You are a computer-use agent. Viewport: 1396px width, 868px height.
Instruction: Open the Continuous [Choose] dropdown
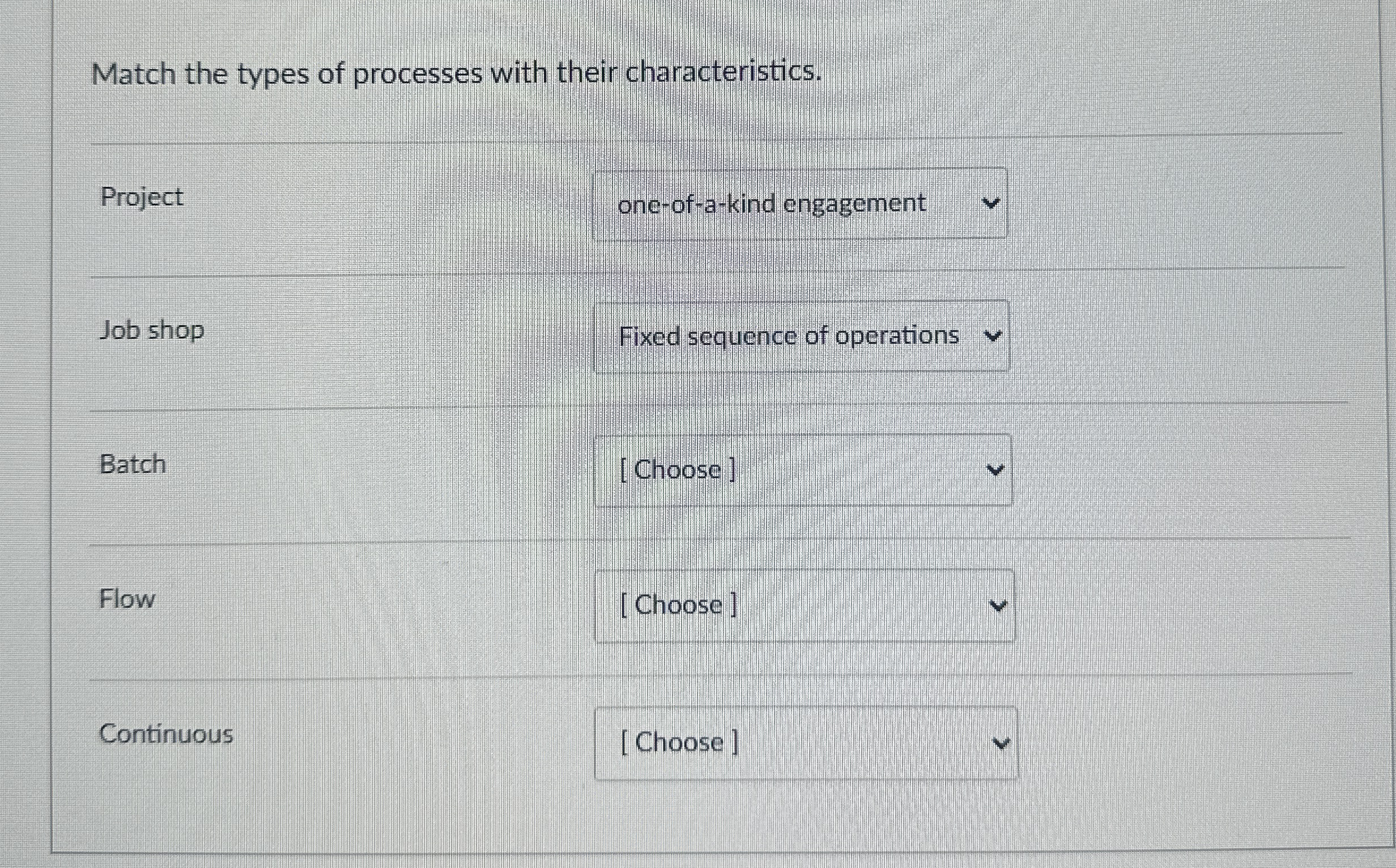coord(805,743)
